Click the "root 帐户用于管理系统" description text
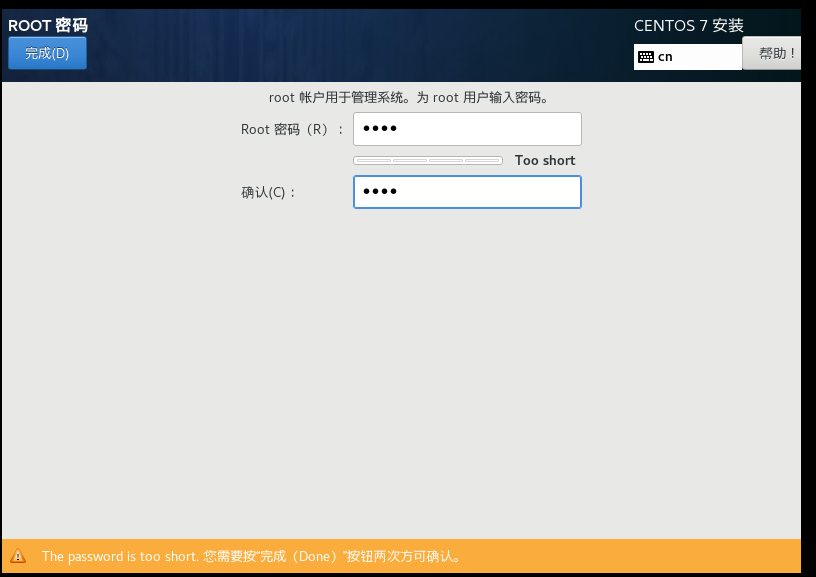 [x=409, y=97]
